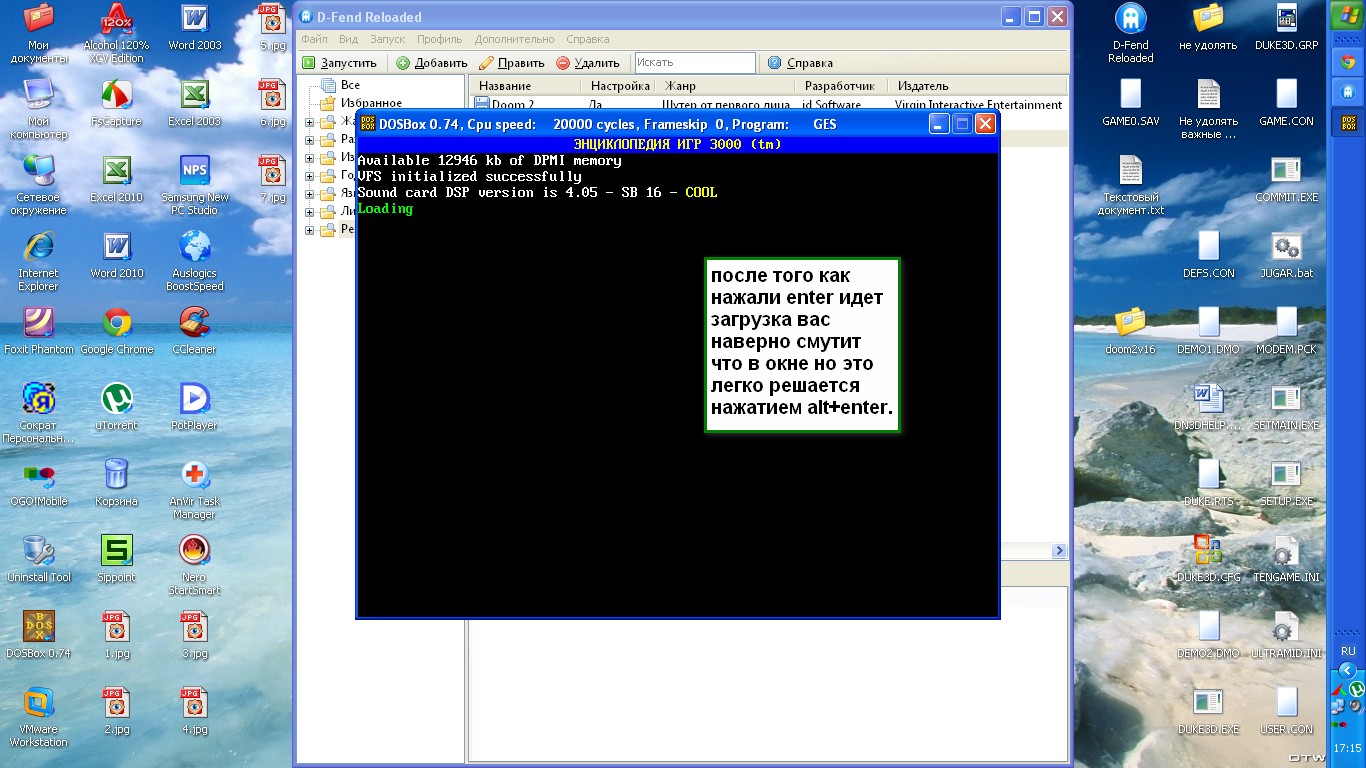Expand the tree folder starting with 'Яз'
The width and height of the screenshot is (1366, 768).
tap(310, 194)
